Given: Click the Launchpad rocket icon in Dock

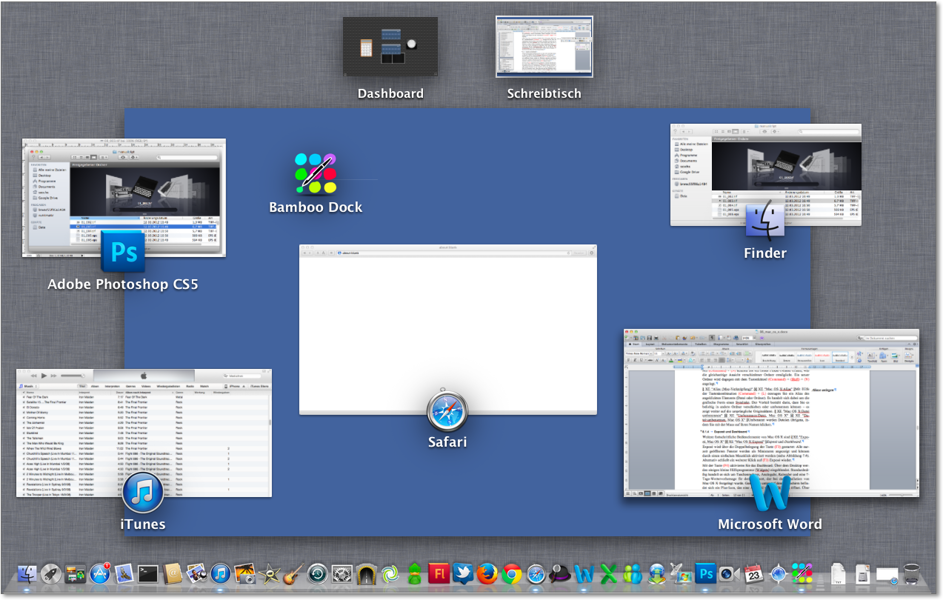Looking at the screenshot, I should [x=50, y=574].
